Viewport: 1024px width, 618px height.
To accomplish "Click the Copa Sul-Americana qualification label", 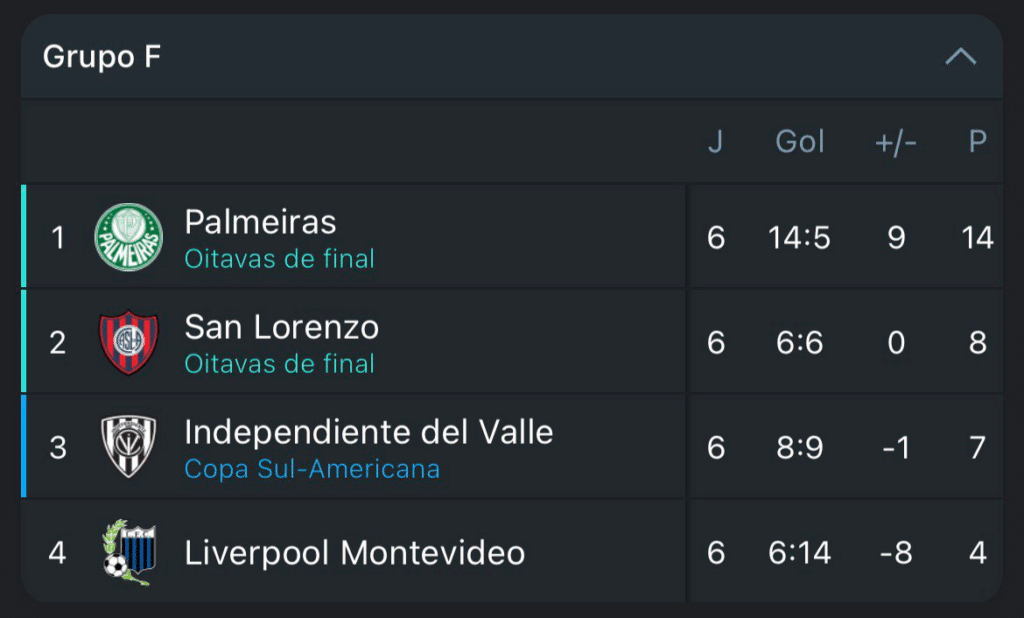I will point(312,469).
